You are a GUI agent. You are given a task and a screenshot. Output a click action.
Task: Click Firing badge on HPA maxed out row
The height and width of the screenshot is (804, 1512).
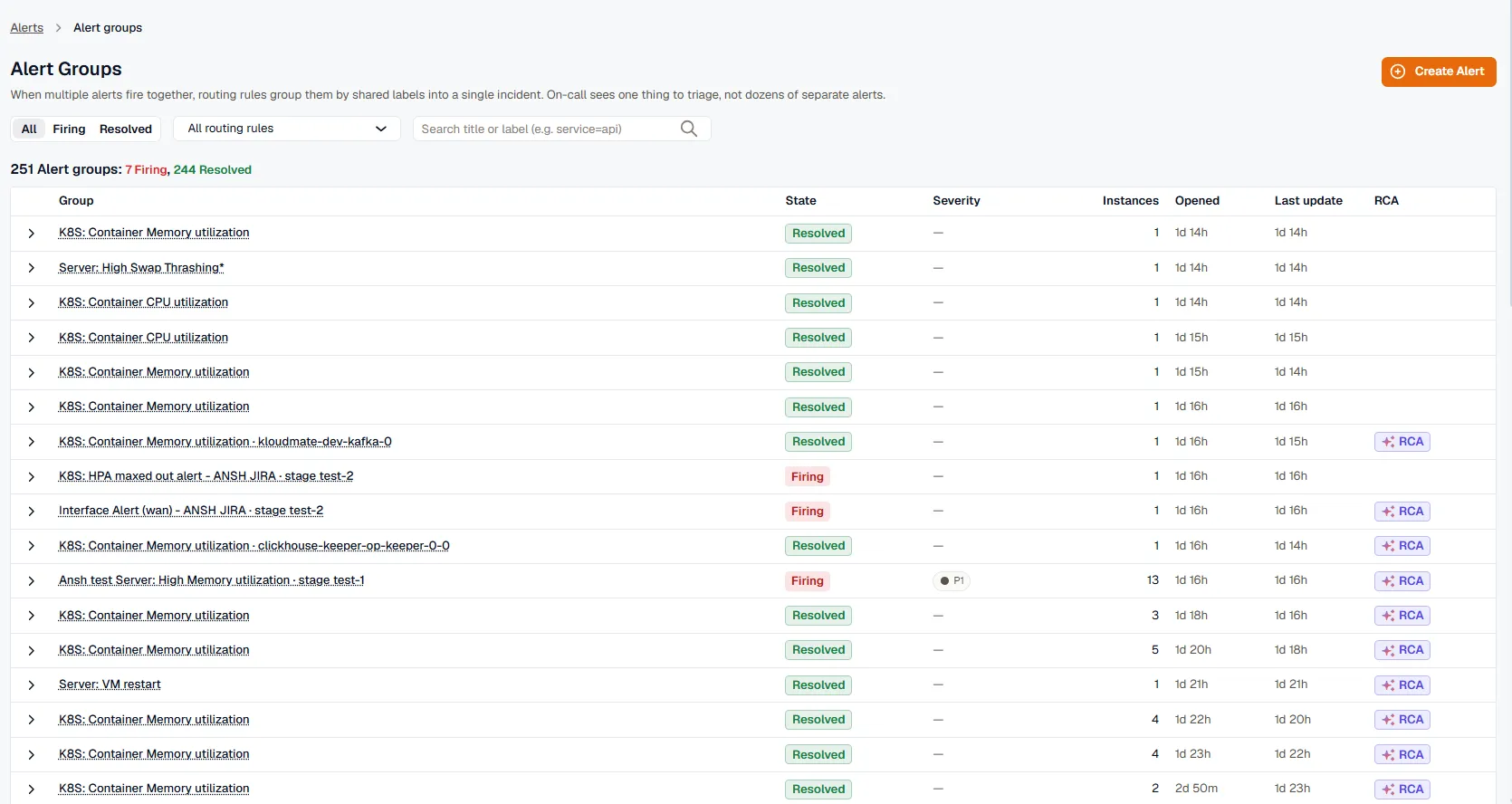pos(808,477)
